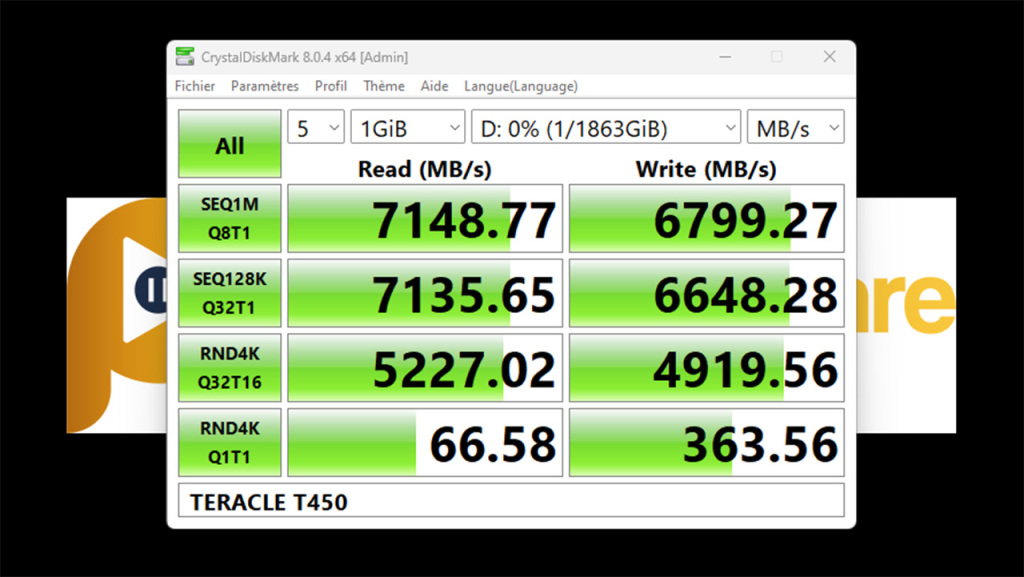Image resolution: width=1024 pixels, height=577 pixels.
Task: Click the SEQ1M read result 7148.77
Action: (425, 219)
